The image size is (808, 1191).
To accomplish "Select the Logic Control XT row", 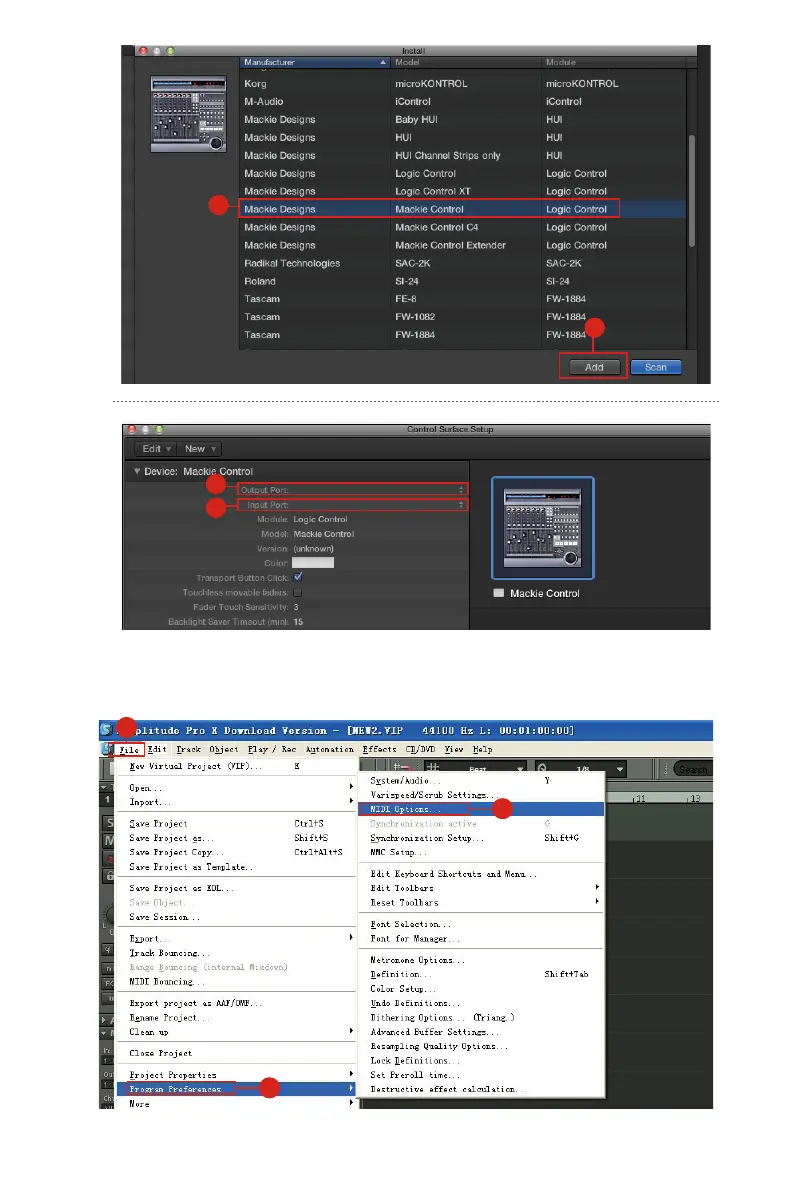I will tap(462, 191).
